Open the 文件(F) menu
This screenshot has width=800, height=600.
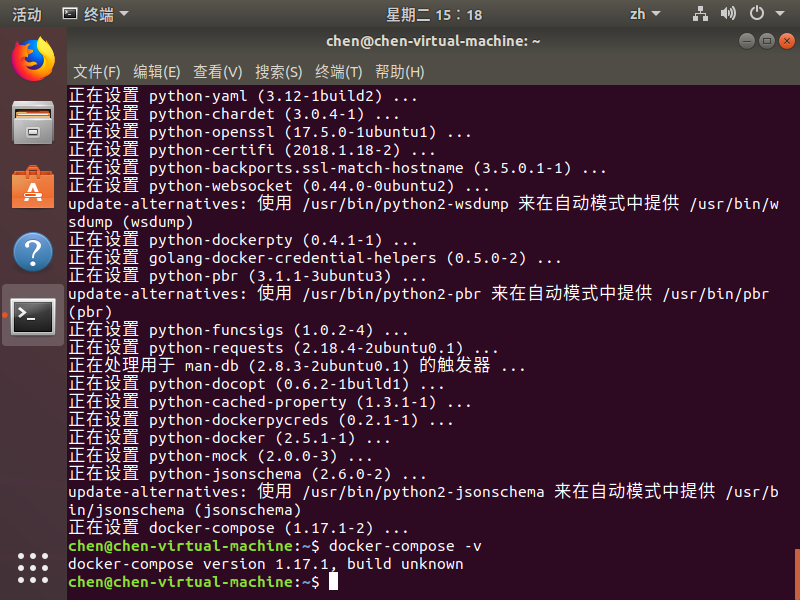coord(96,72)
